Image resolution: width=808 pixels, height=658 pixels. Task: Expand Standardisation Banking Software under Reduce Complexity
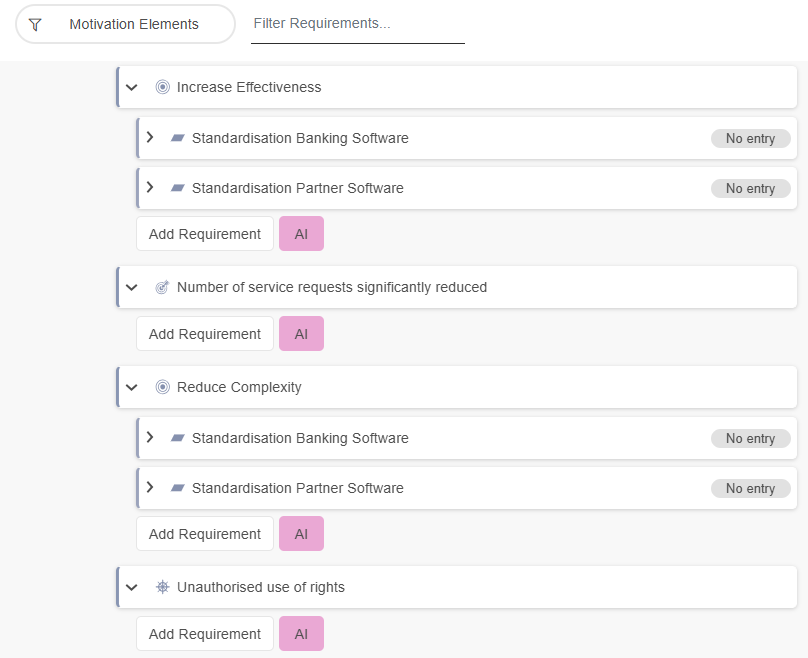(x=150, y=437)
